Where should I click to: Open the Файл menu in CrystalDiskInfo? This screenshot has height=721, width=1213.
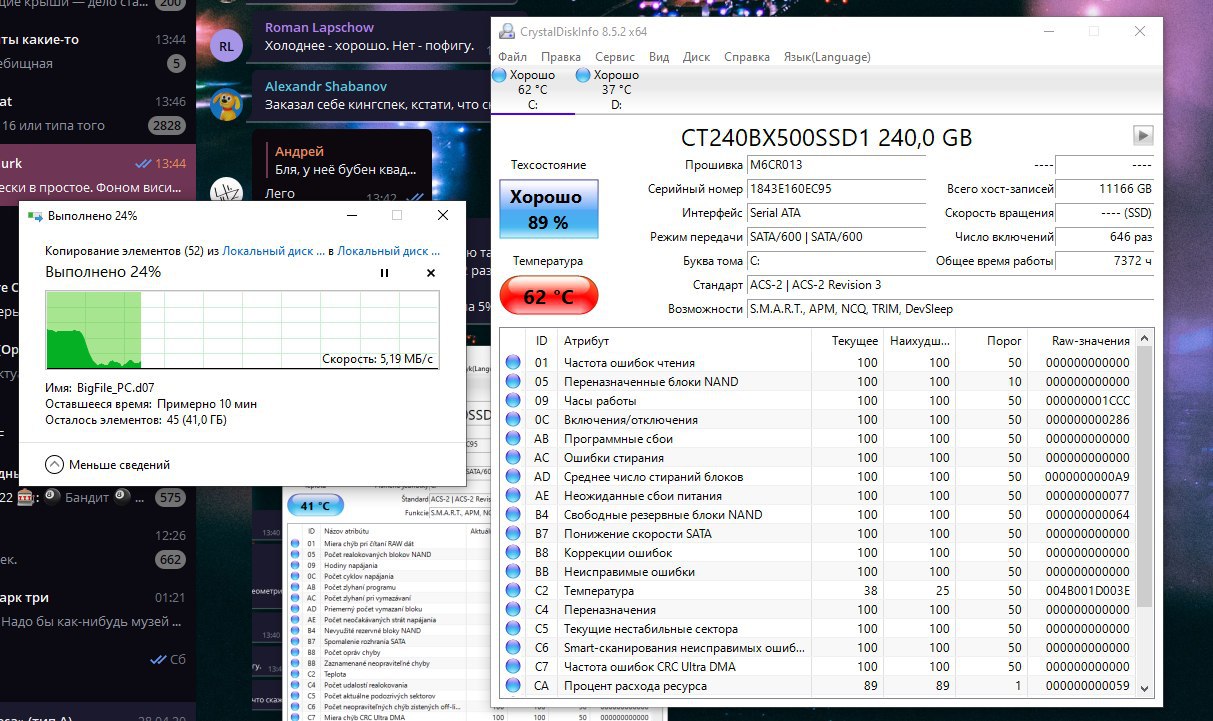pos(512,57)
